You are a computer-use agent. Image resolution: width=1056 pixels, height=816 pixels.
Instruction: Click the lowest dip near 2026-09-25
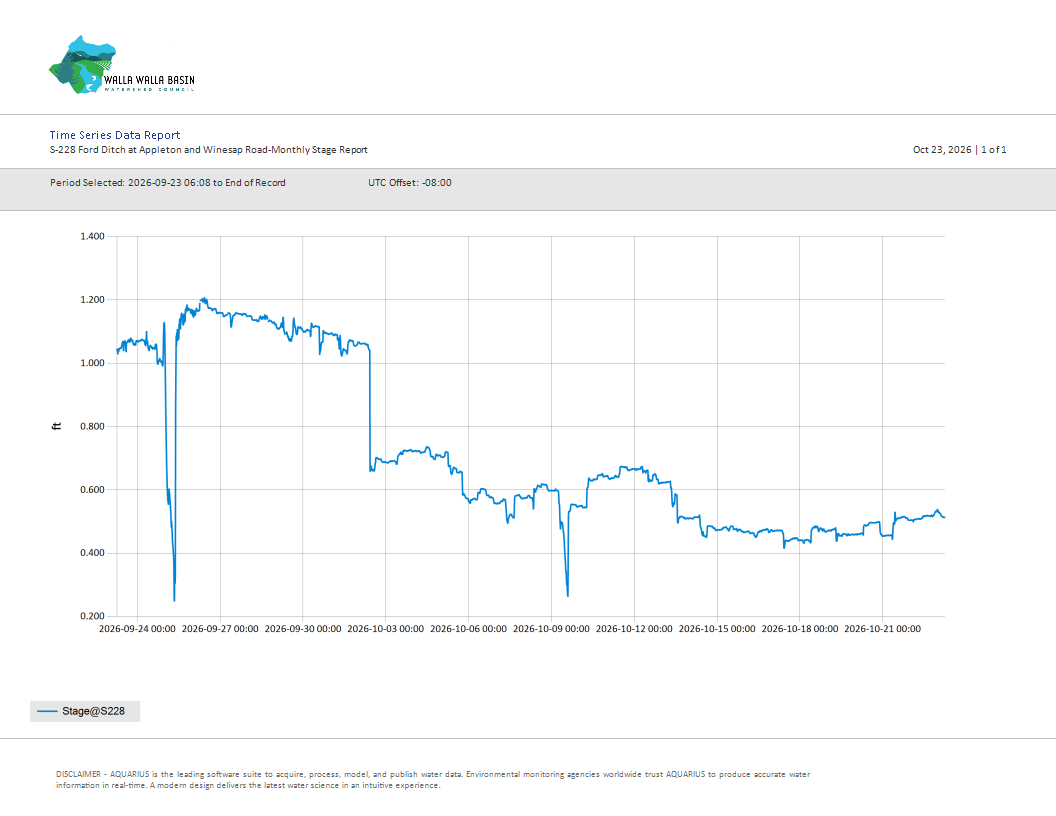point(174,599)
